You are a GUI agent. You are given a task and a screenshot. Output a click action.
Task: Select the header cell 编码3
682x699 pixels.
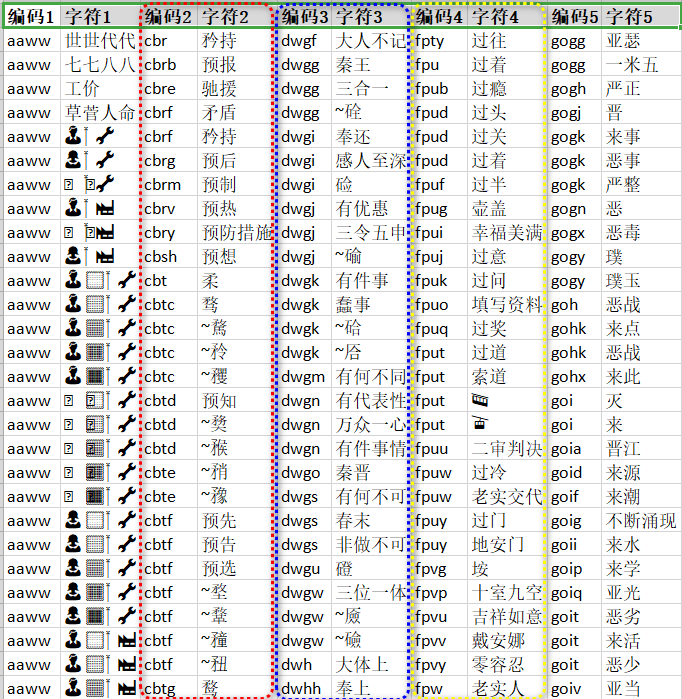(x=305, y=17)
